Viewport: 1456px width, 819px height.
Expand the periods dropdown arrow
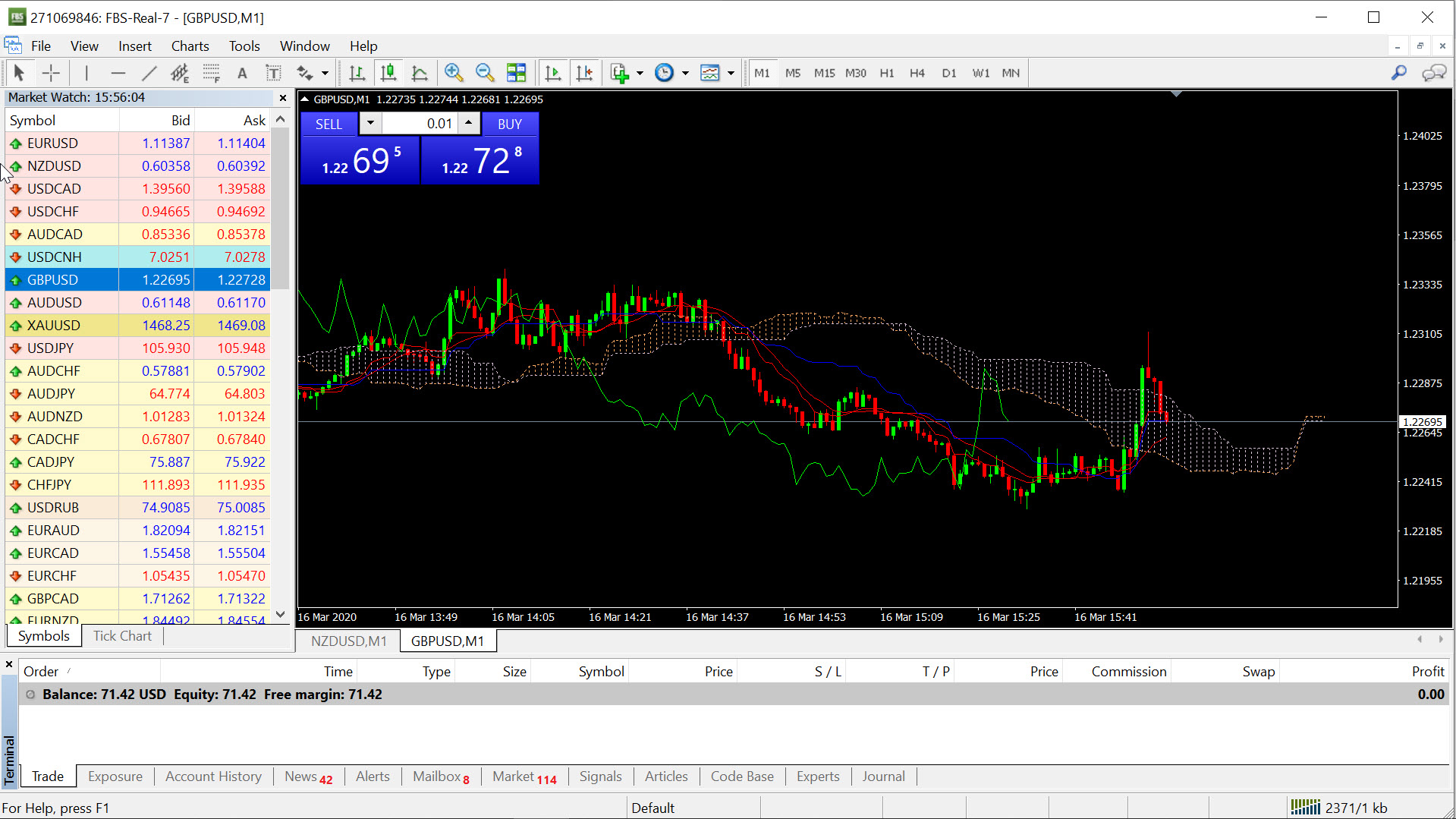(685, 73)
